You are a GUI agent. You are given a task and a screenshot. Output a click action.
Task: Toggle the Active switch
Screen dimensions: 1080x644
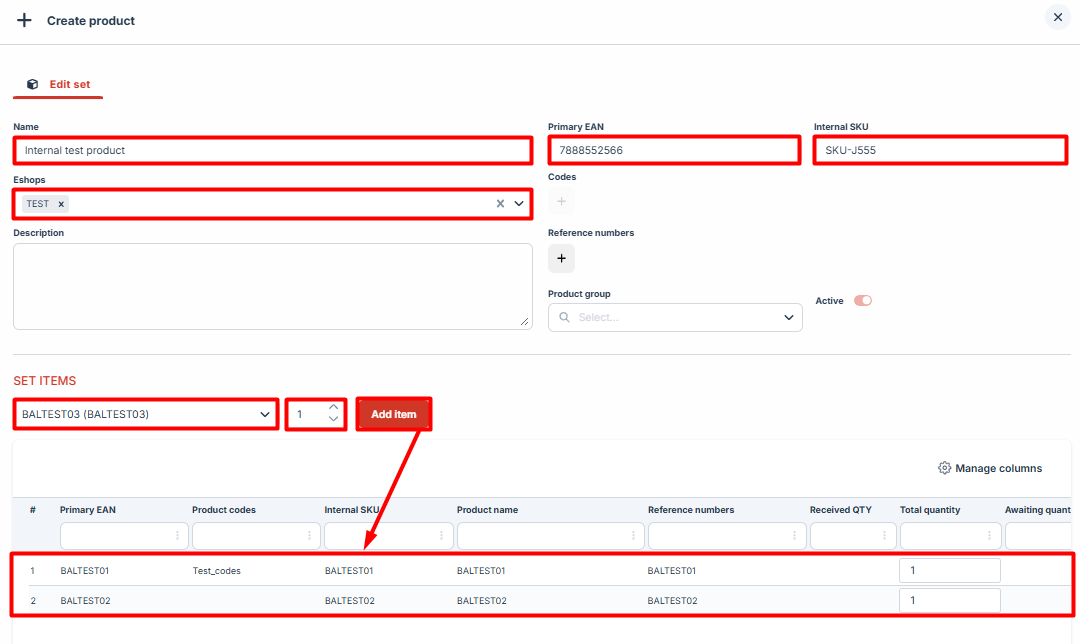[863, 301]
